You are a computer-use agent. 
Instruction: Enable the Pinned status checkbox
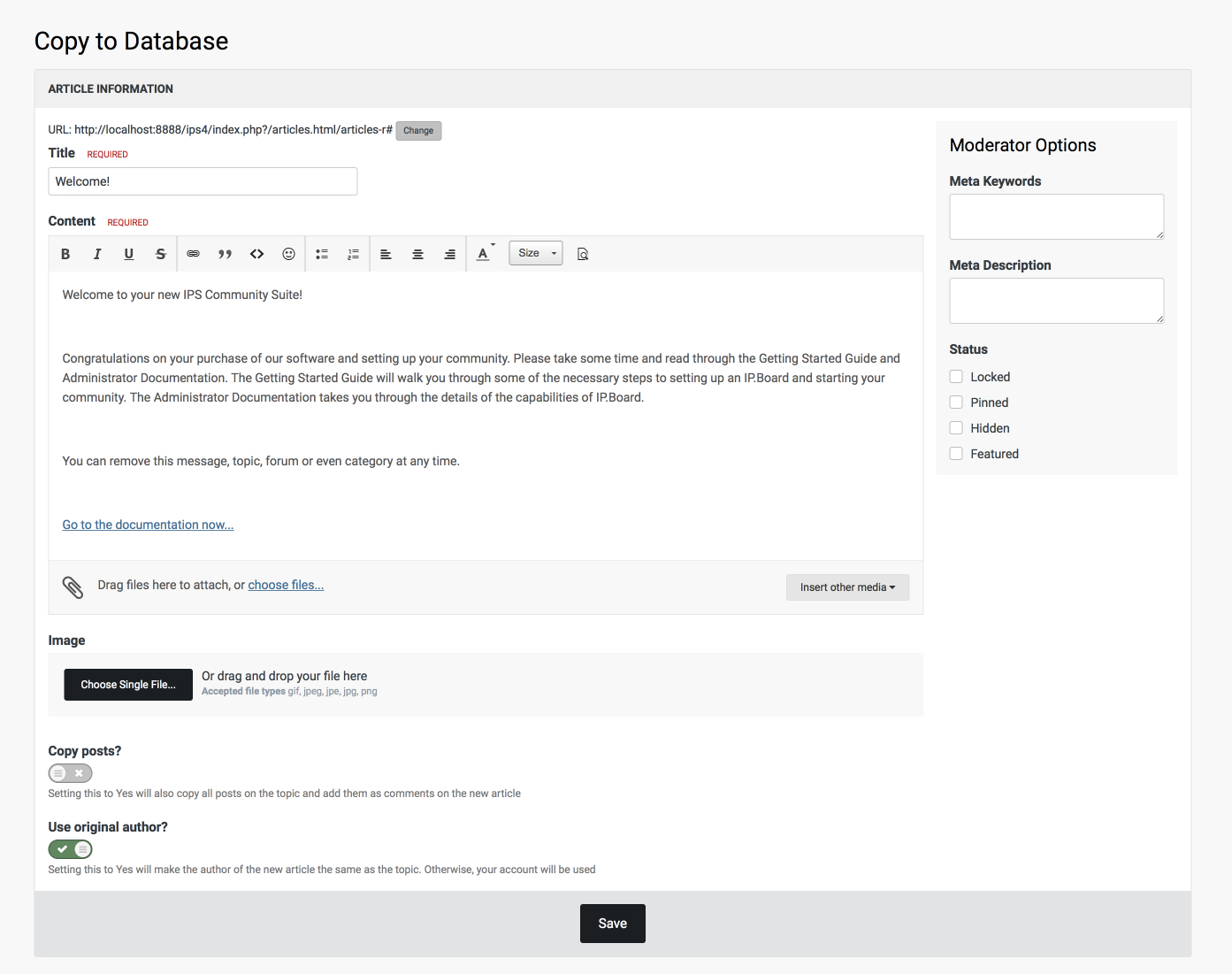click(956, 403)
